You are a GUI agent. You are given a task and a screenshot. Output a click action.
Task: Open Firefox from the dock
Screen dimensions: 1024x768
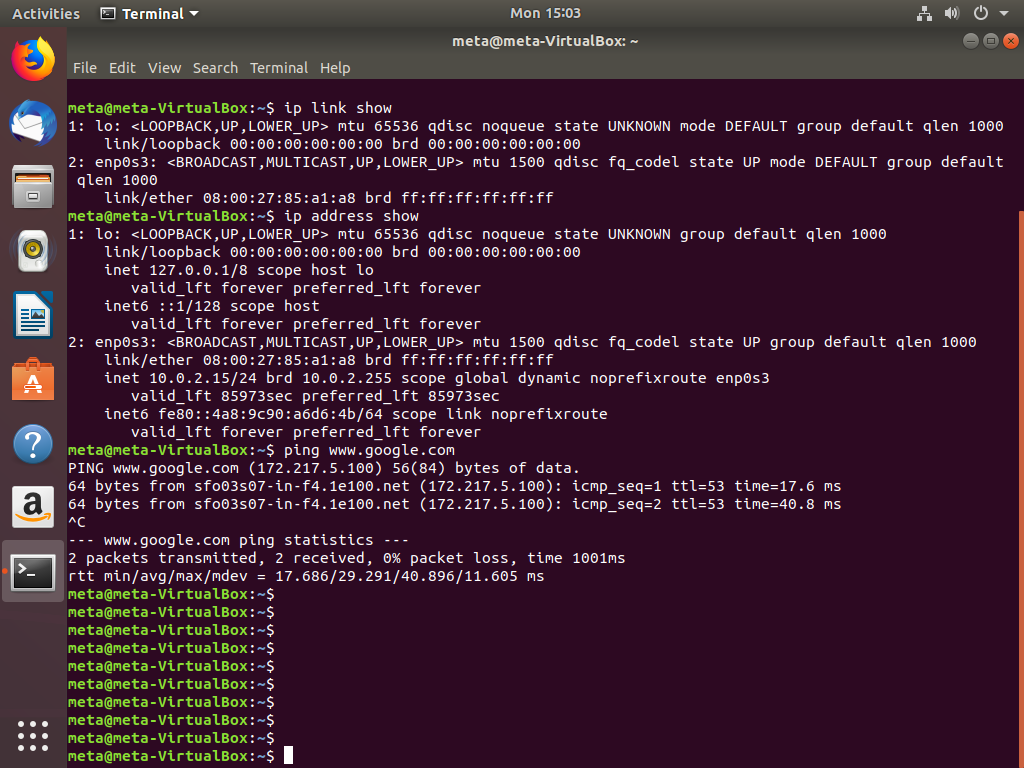(x=33, y=60)
